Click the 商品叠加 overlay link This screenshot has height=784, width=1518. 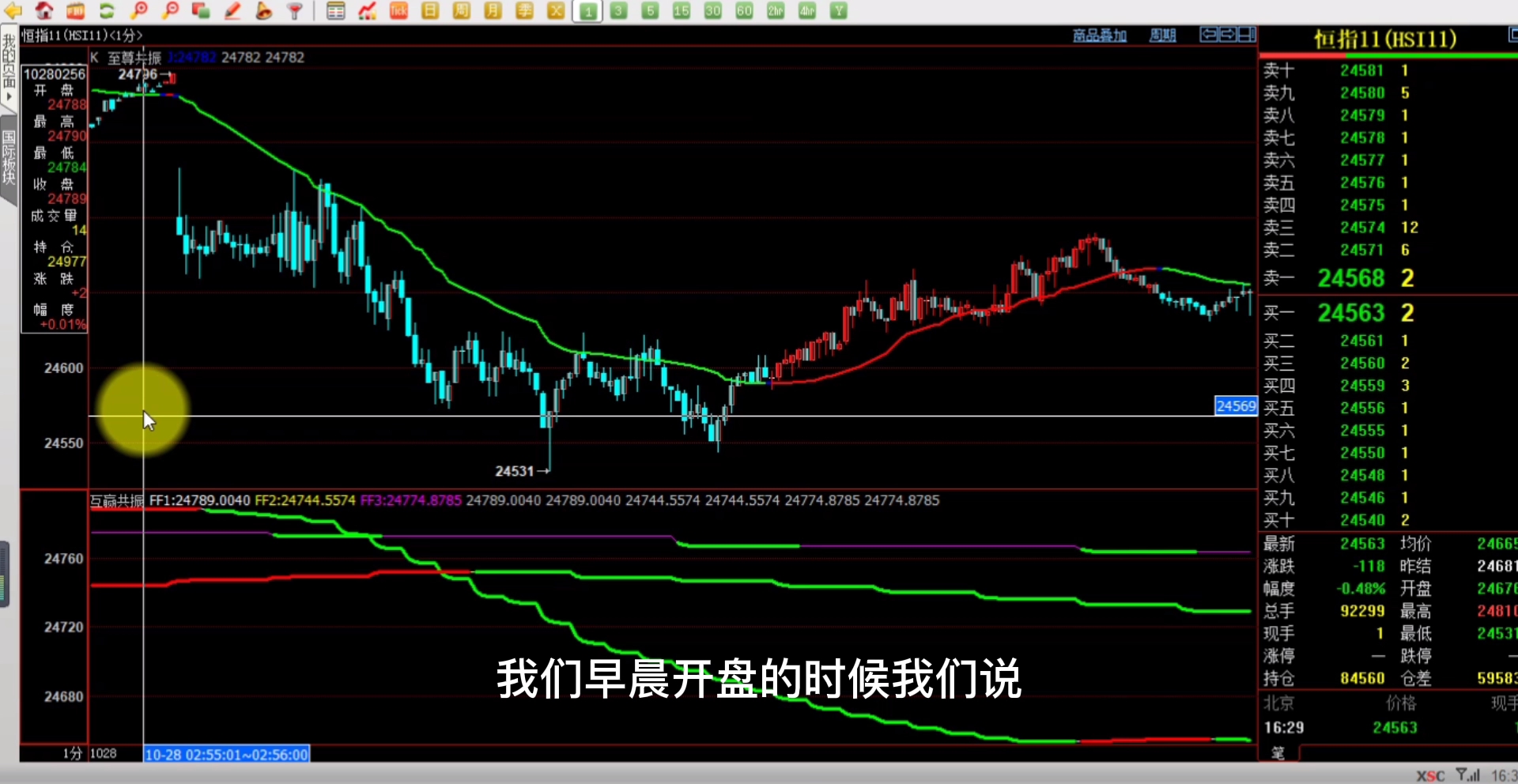pos(1100,35)
